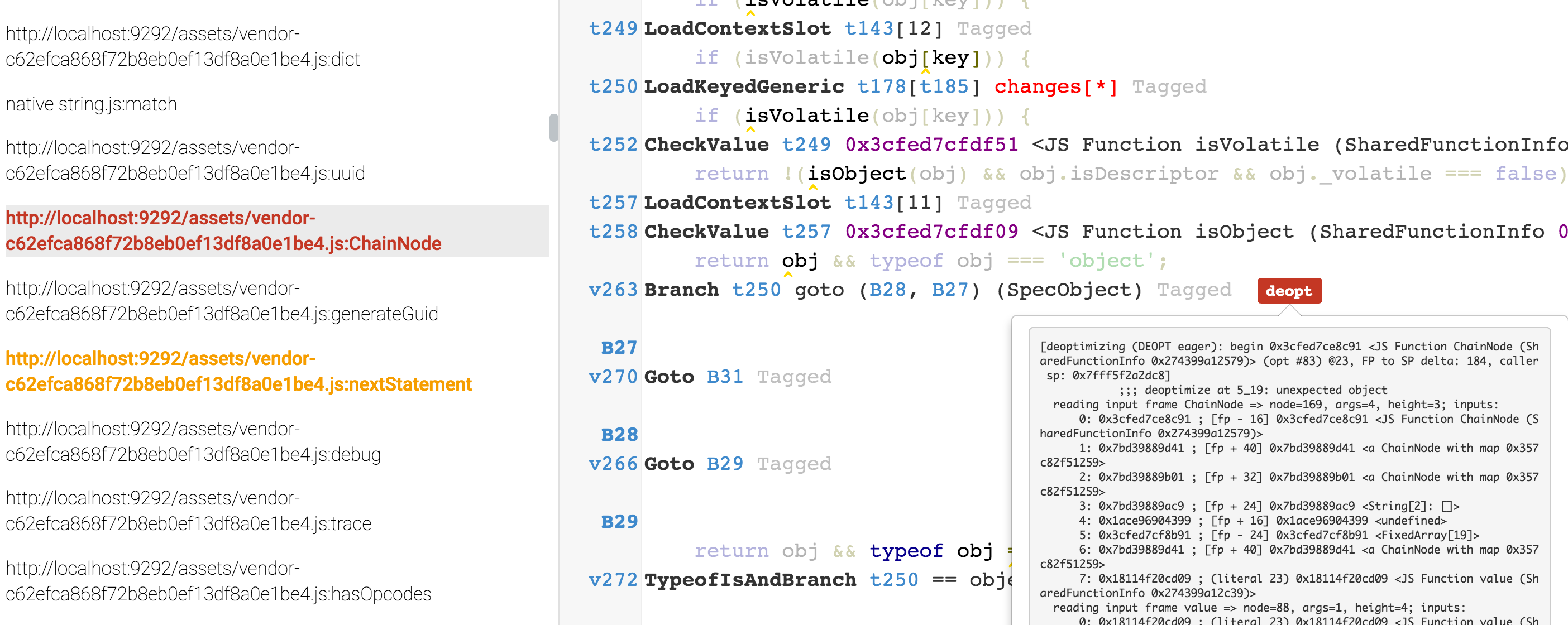Click the LoadKeyedGeneric opcode name
The width and height of the screenshot is (1568, 625).
click(744, 86)
